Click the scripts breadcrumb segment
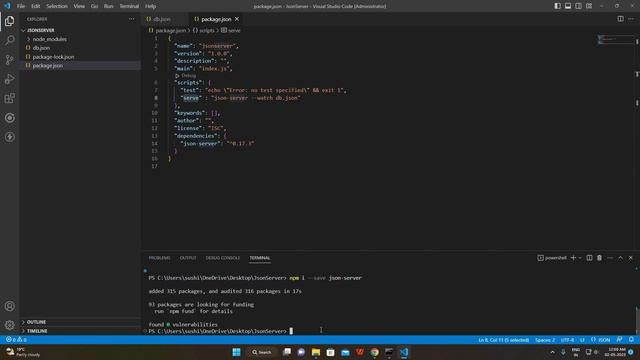The height and width of the screenshot is (360, 640). [204, 30]
